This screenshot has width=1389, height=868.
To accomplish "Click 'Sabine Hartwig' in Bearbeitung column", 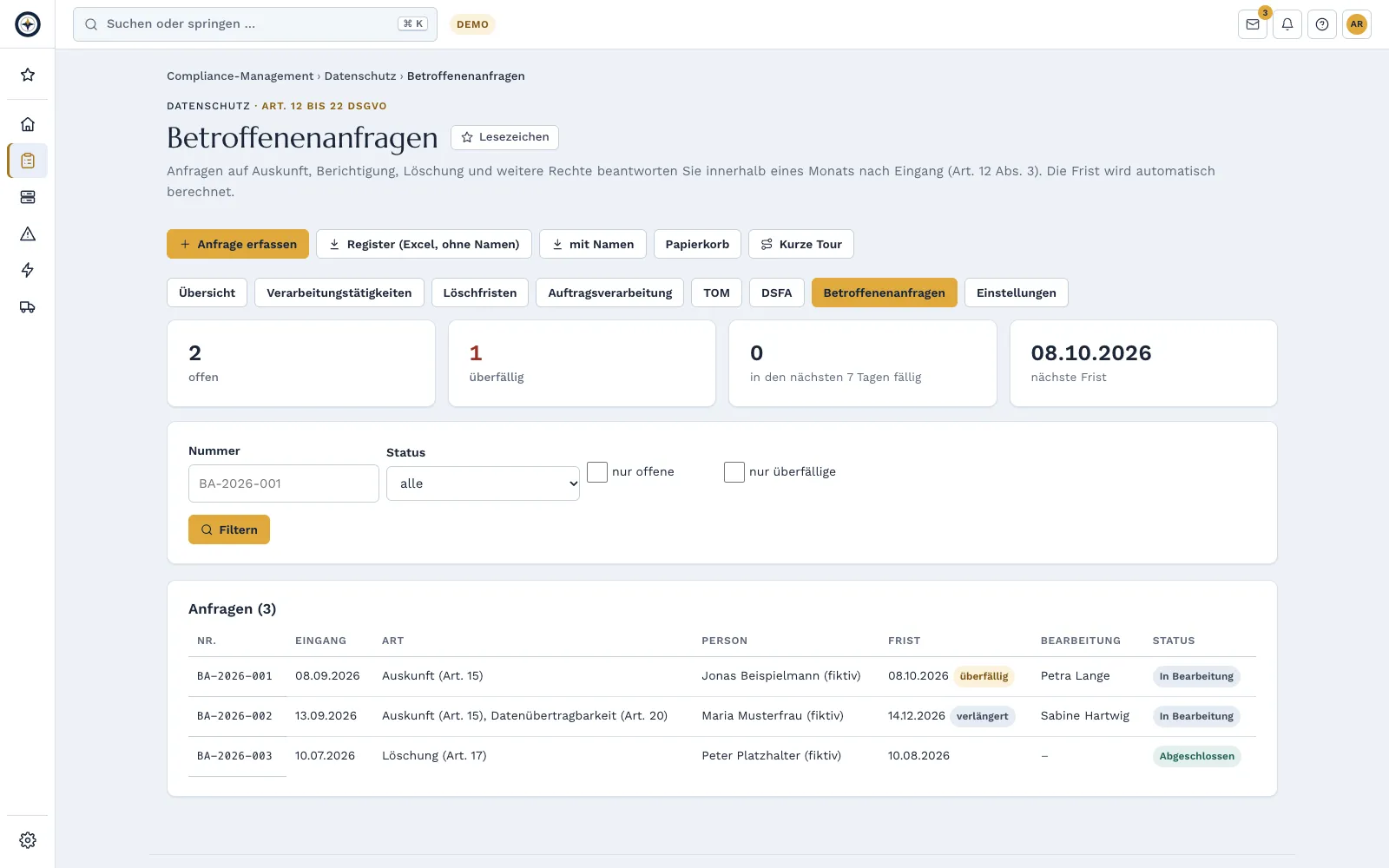I will click(x=1085, y=716).
